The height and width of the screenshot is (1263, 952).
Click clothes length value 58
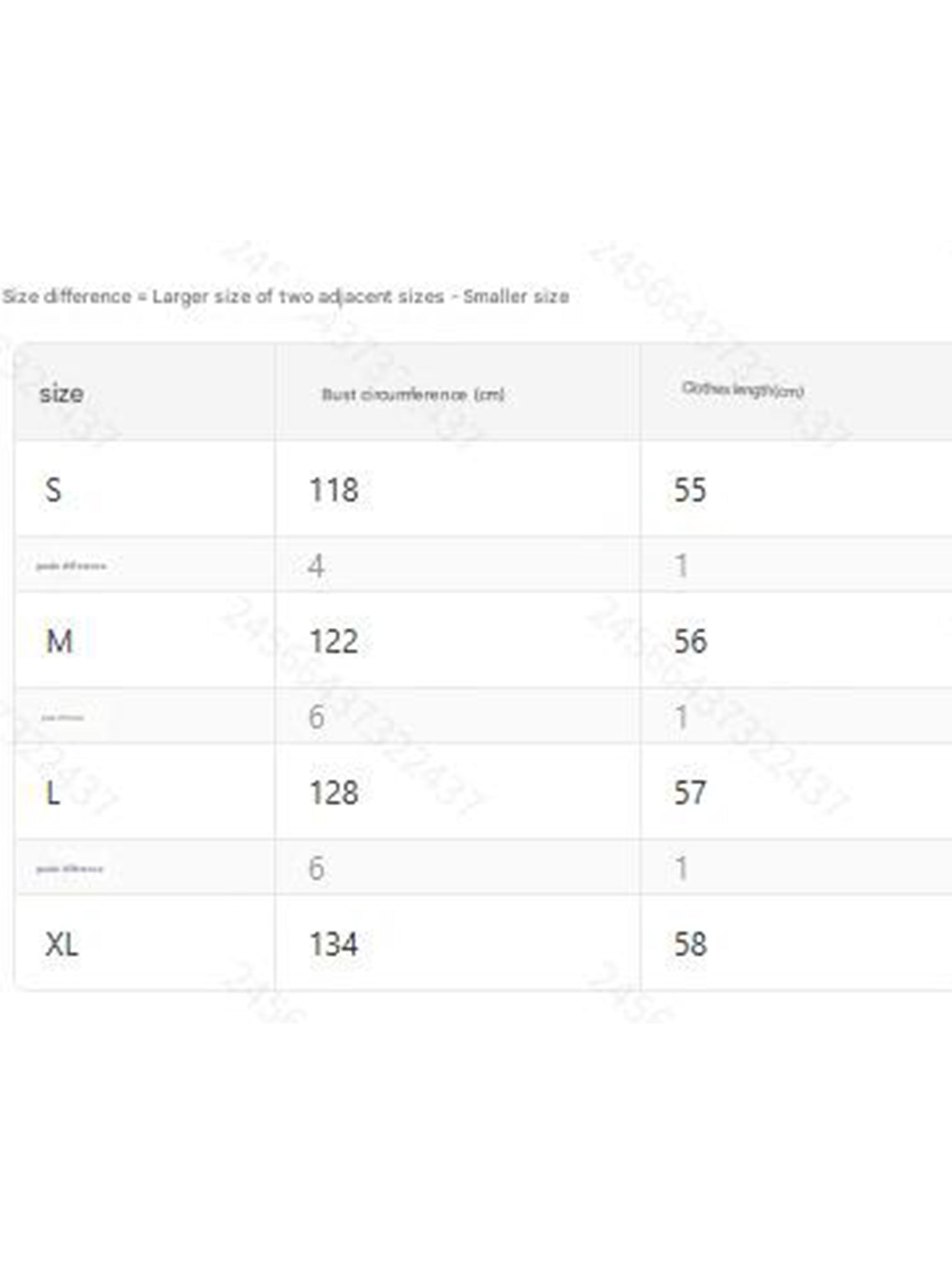pyautogui.click(x=690, y=944)
